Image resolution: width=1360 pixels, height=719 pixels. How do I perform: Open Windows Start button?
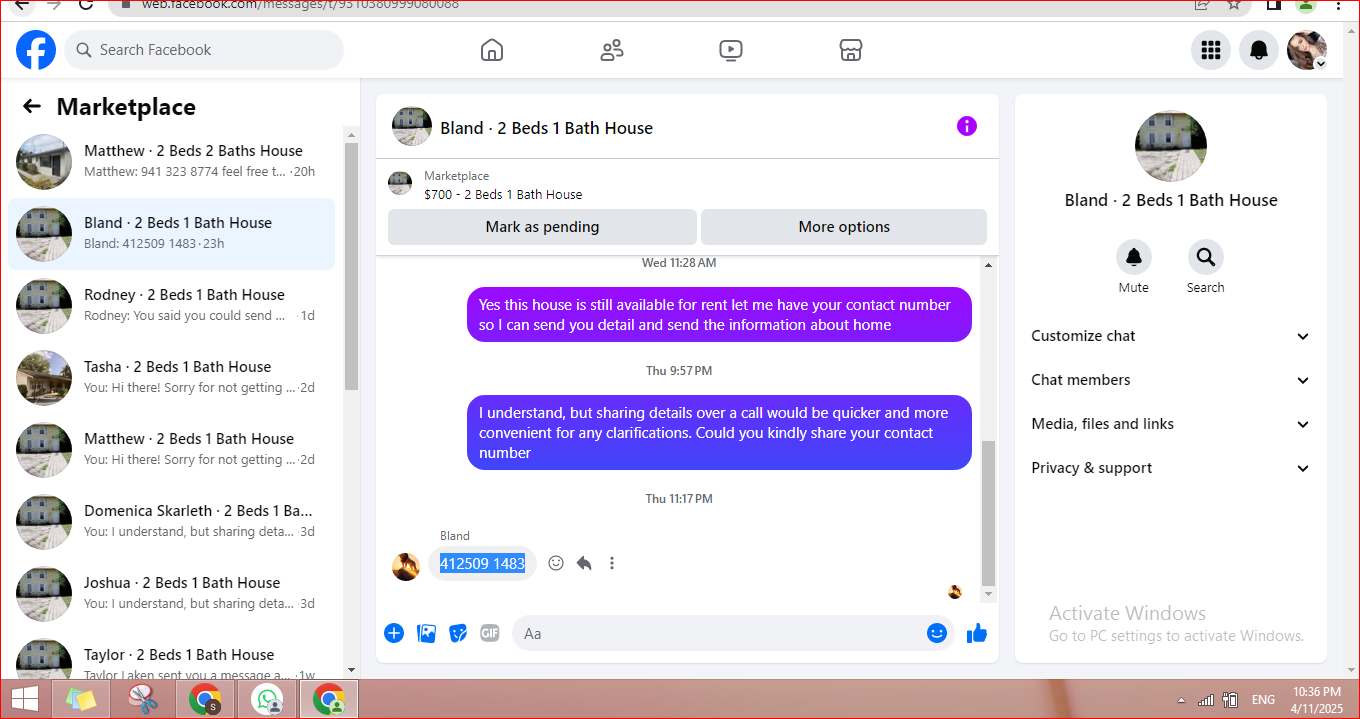[25, 699]
